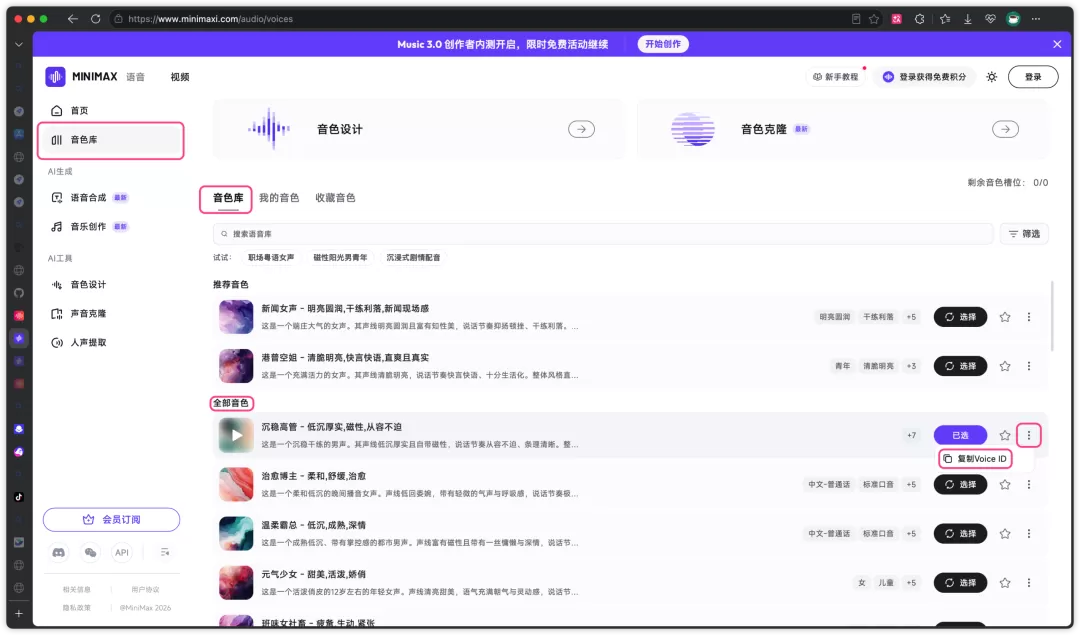The width and height of the screenshot is (1080, 635).
Task: Open the WeChat icon link
Action: pyautogui.click(x=90, y=552)
